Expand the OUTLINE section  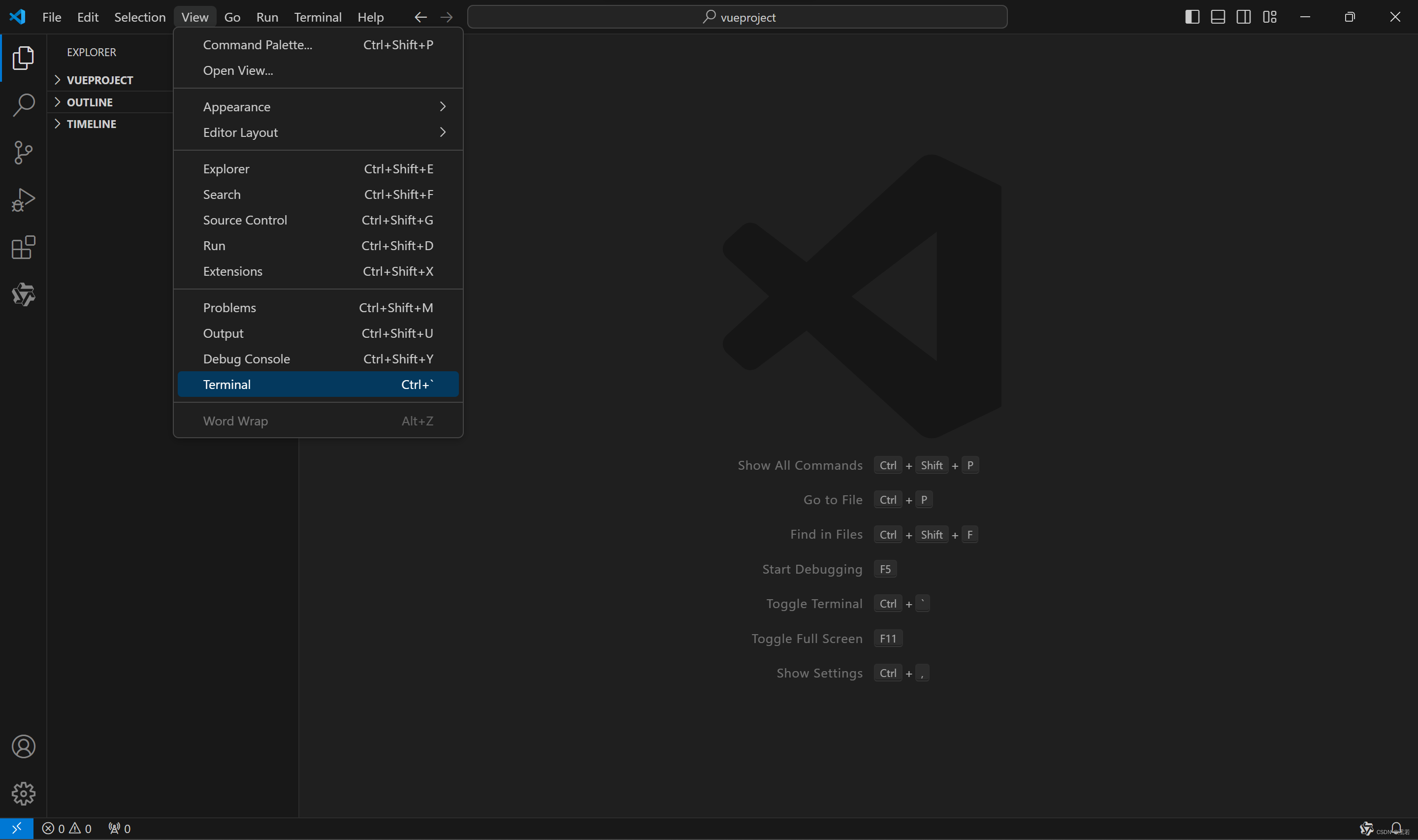(x=90, y=102)
